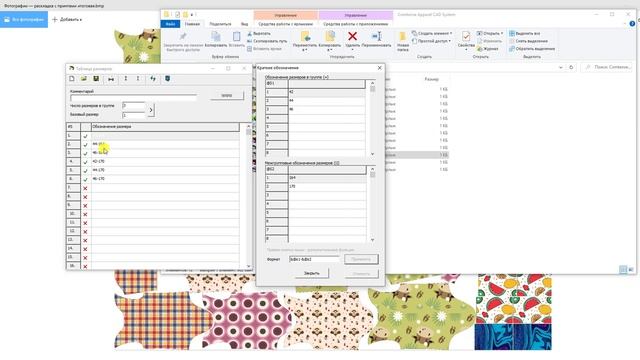Toggle the red cross in size row 7
Image resolution: width=640 pixels, height=360 pixels.
[x=85, y=188]
